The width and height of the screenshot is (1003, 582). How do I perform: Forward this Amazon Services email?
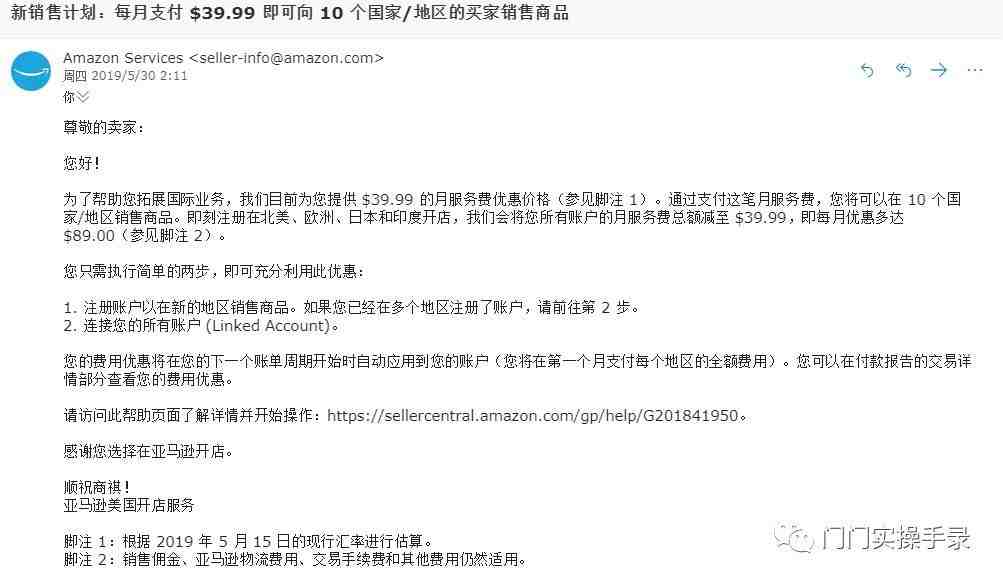click(x=938, y=70)
